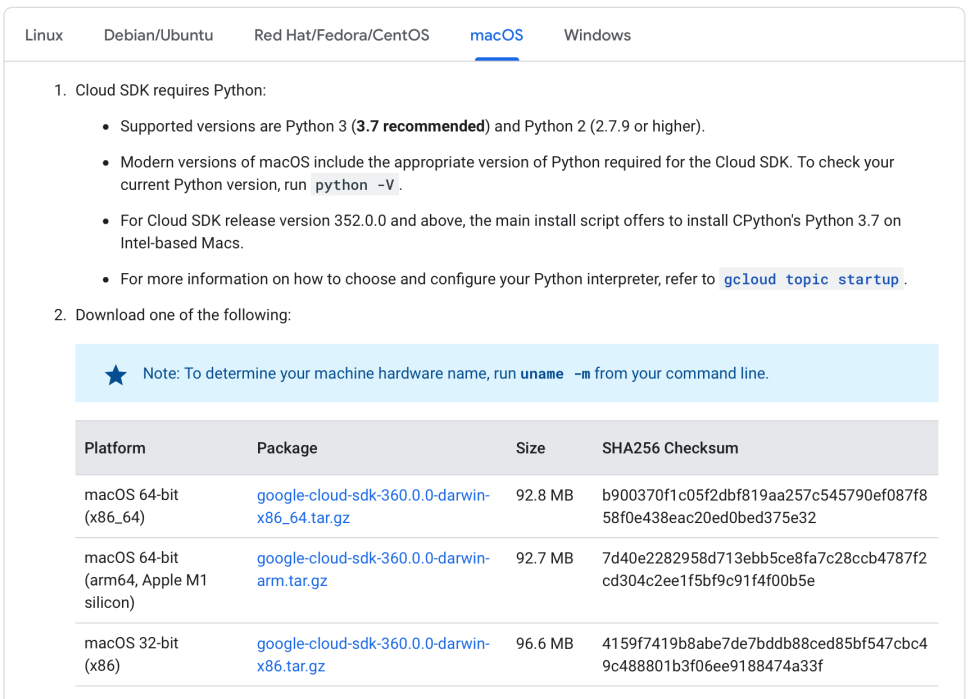Click the Size column header
970x699 pixels.
pyautogui.click(x=530, y=448)
